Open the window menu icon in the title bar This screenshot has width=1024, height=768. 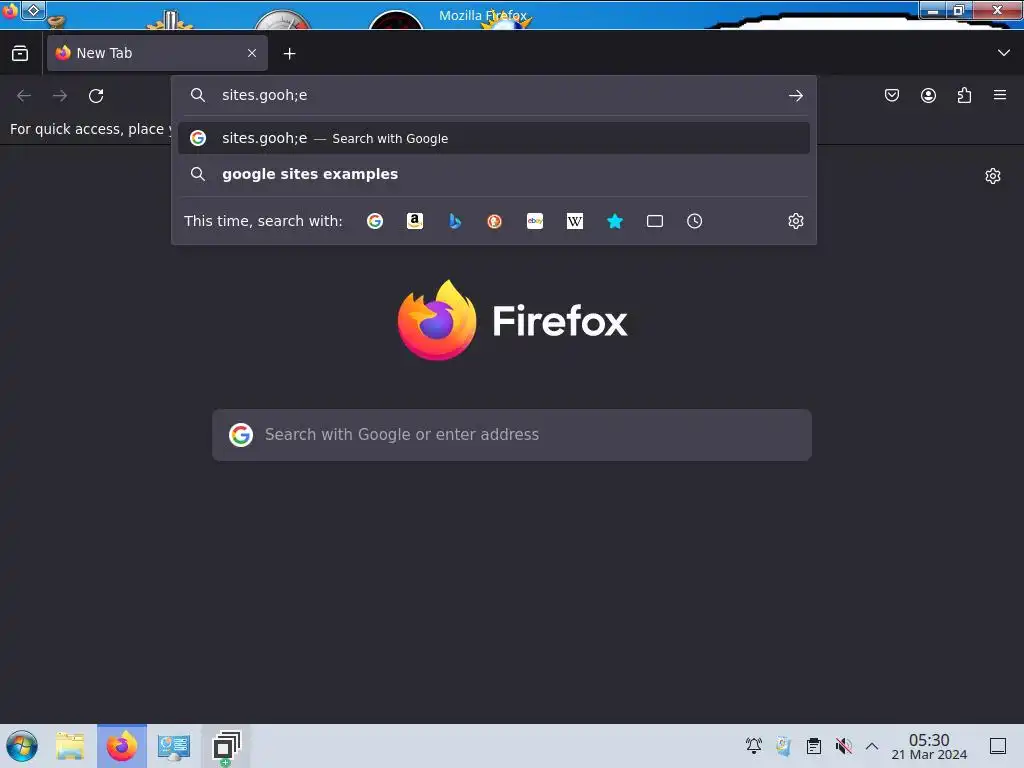(10, 10)
